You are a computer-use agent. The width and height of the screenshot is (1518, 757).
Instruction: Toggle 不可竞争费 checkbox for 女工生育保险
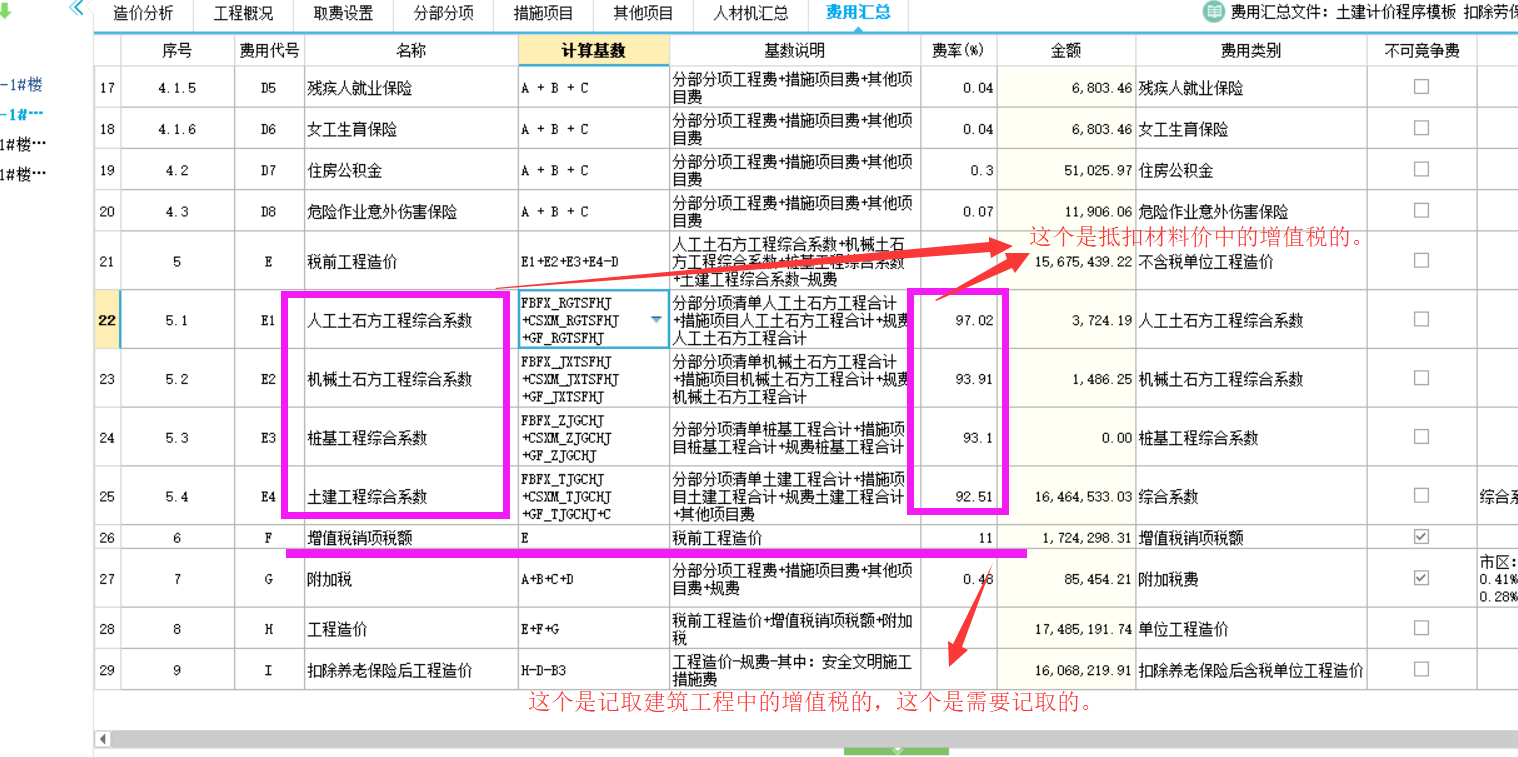pos(1421,128)
